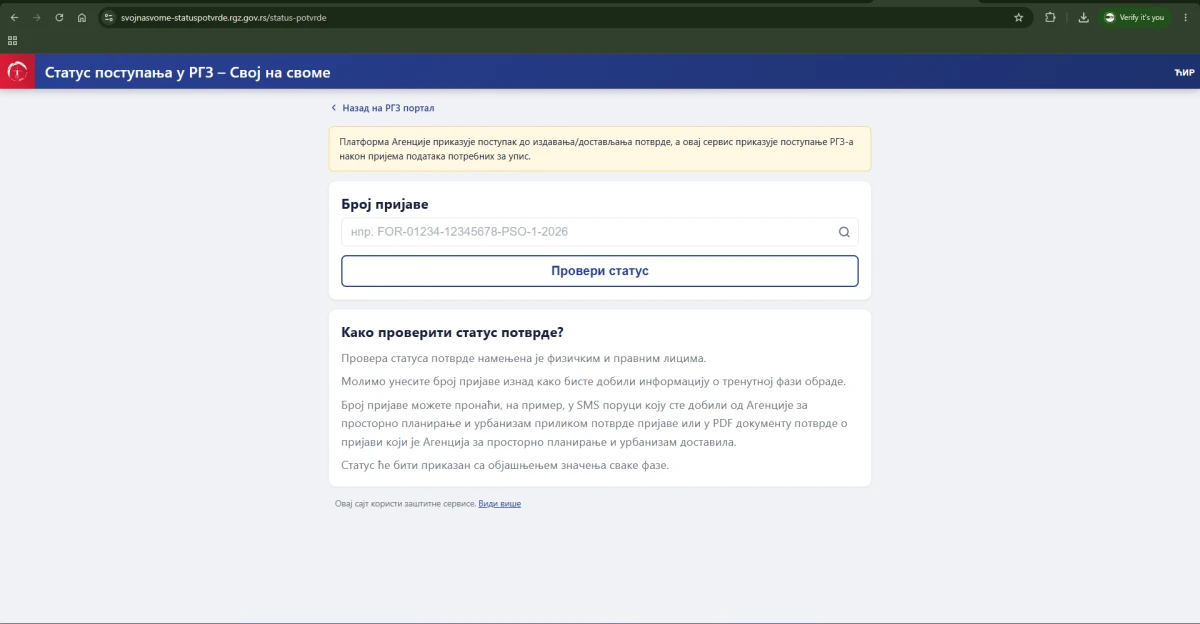1200x624 pixels.
Task: Follow the Назад на РГЗ портал link
Action: point(383,108)
